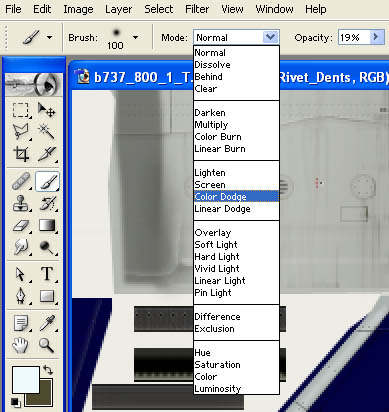Click the Adobe Online feather eye banner

tap(34, 84)
